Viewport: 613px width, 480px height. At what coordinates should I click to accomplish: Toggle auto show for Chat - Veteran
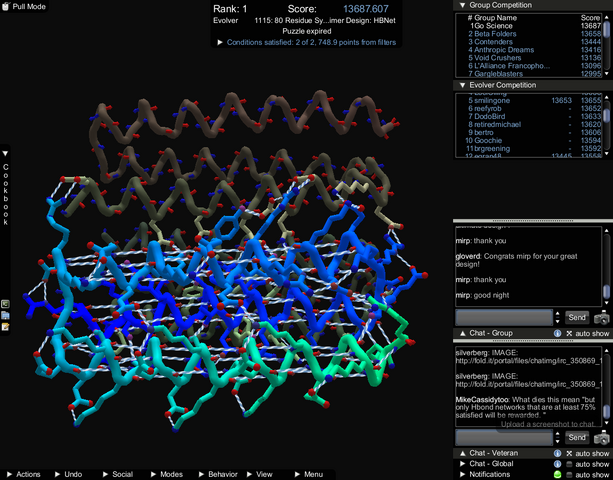(588, 453)
